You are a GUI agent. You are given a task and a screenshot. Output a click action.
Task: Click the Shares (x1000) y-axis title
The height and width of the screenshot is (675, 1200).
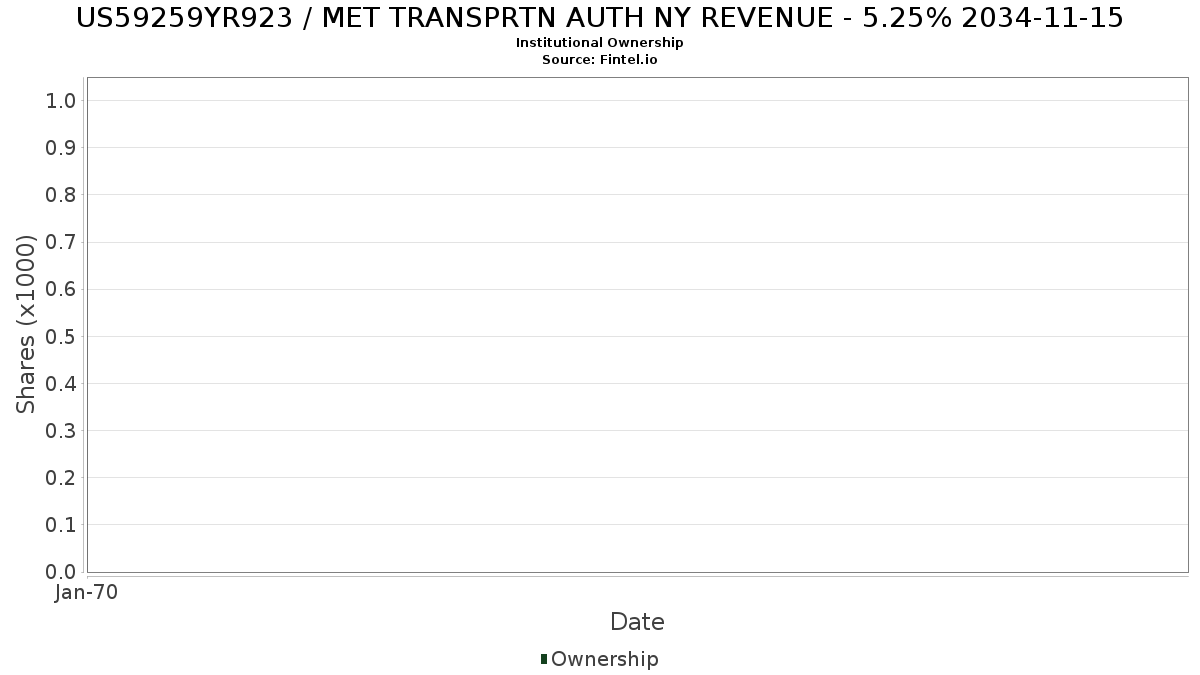(x=26, y=324)
